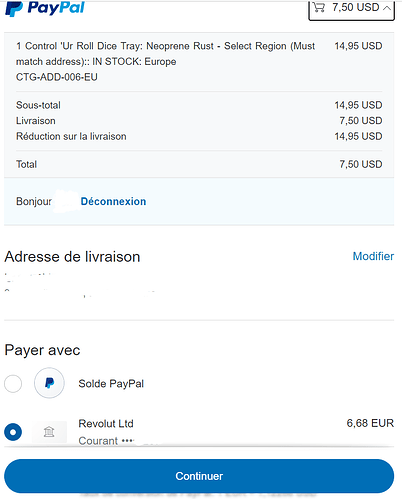The width and height of the screenshot is (402, 499).
Task: Select the Revolut Ltd radio button
Action: 13,432
